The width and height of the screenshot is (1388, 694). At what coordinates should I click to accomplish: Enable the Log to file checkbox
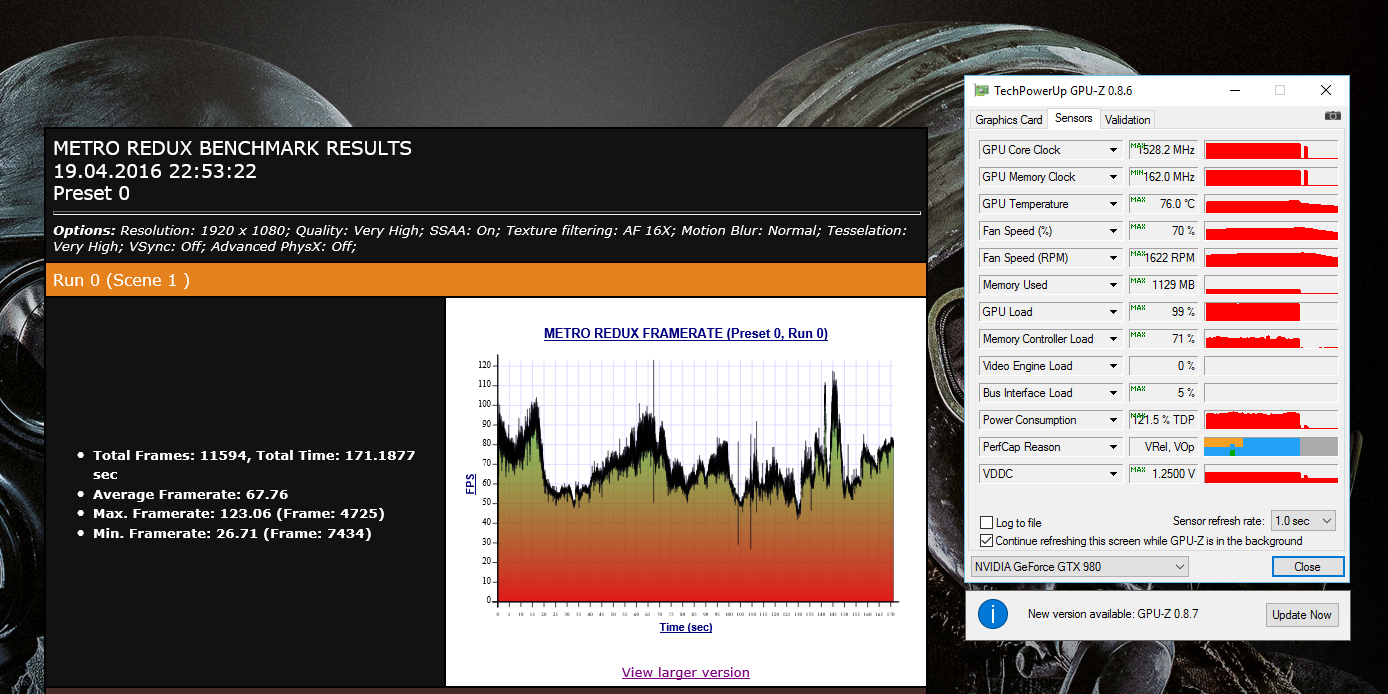tap(988, 523)
